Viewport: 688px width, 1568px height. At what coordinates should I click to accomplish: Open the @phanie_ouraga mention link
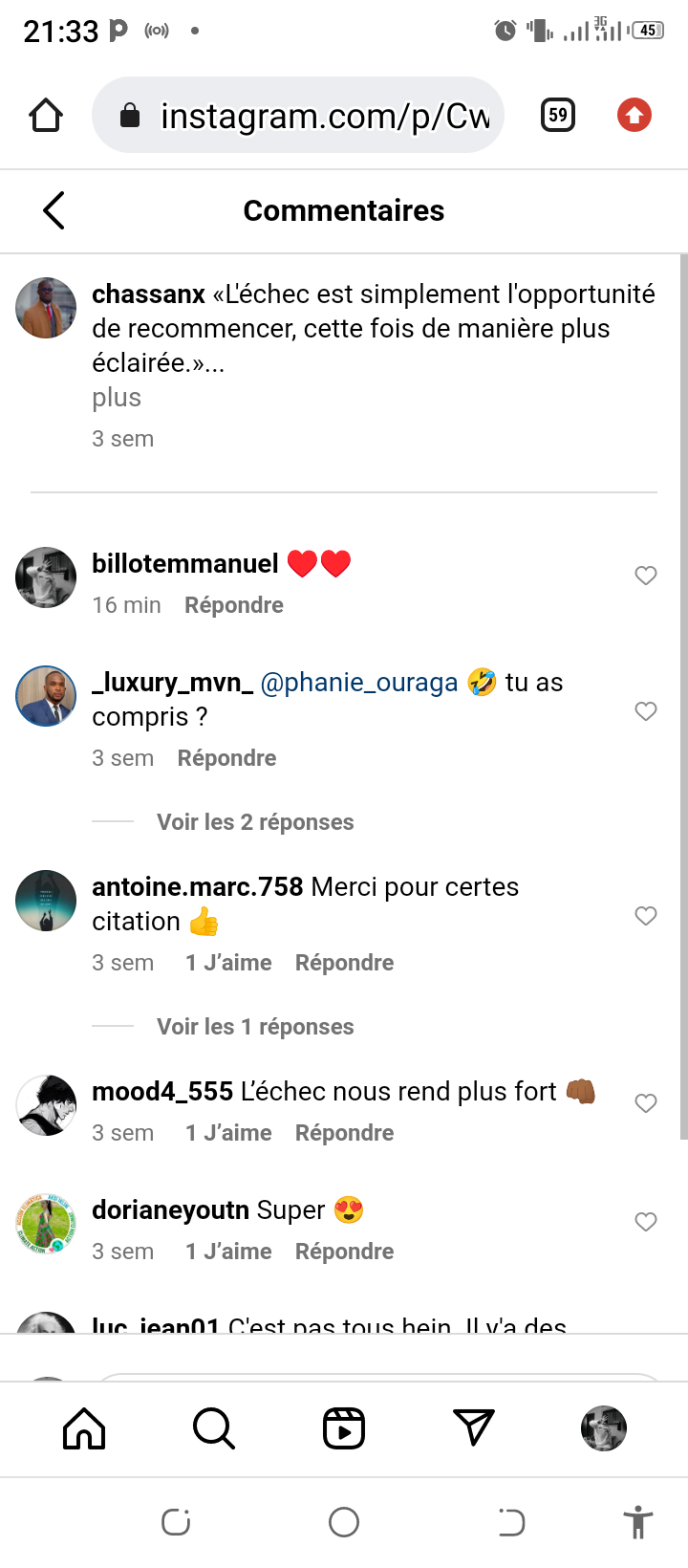[359, 683]
